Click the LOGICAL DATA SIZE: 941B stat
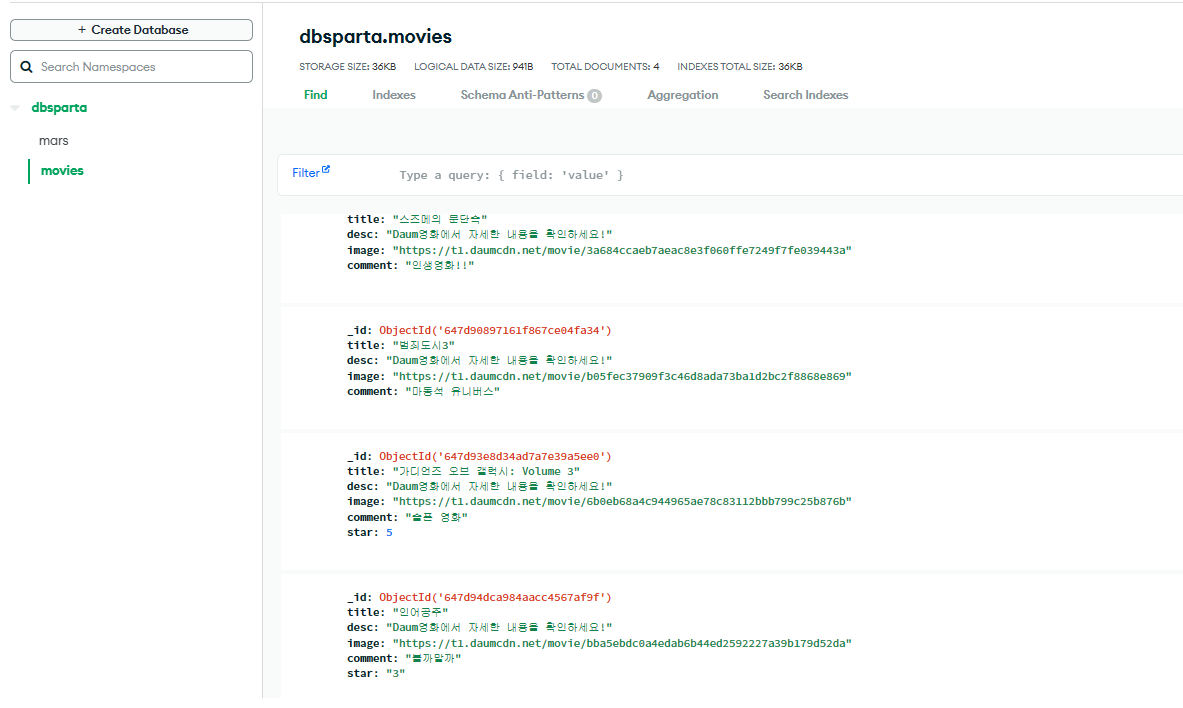This screenshot has width=1183, height=708. (474, 66)
